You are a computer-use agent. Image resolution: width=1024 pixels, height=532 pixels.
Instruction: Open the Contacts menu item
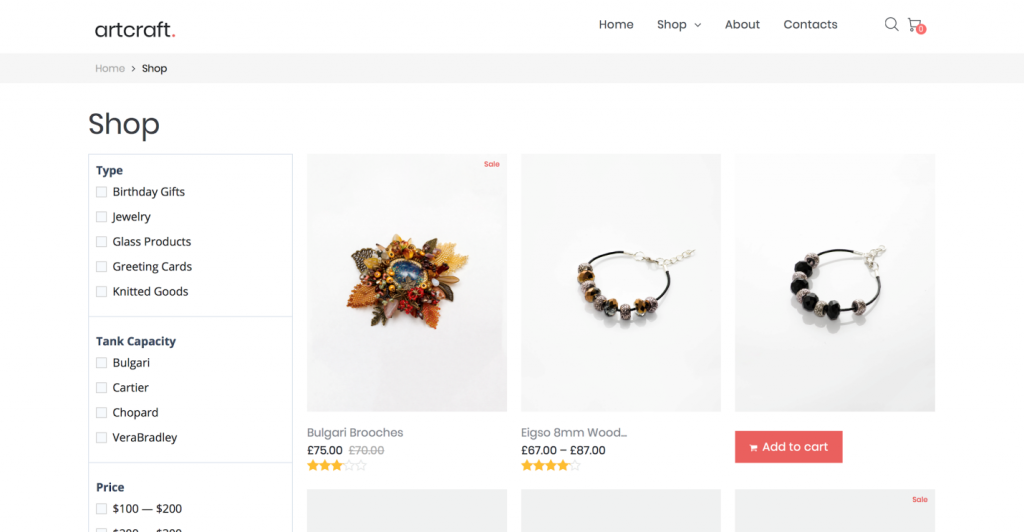tap(810, 25)
